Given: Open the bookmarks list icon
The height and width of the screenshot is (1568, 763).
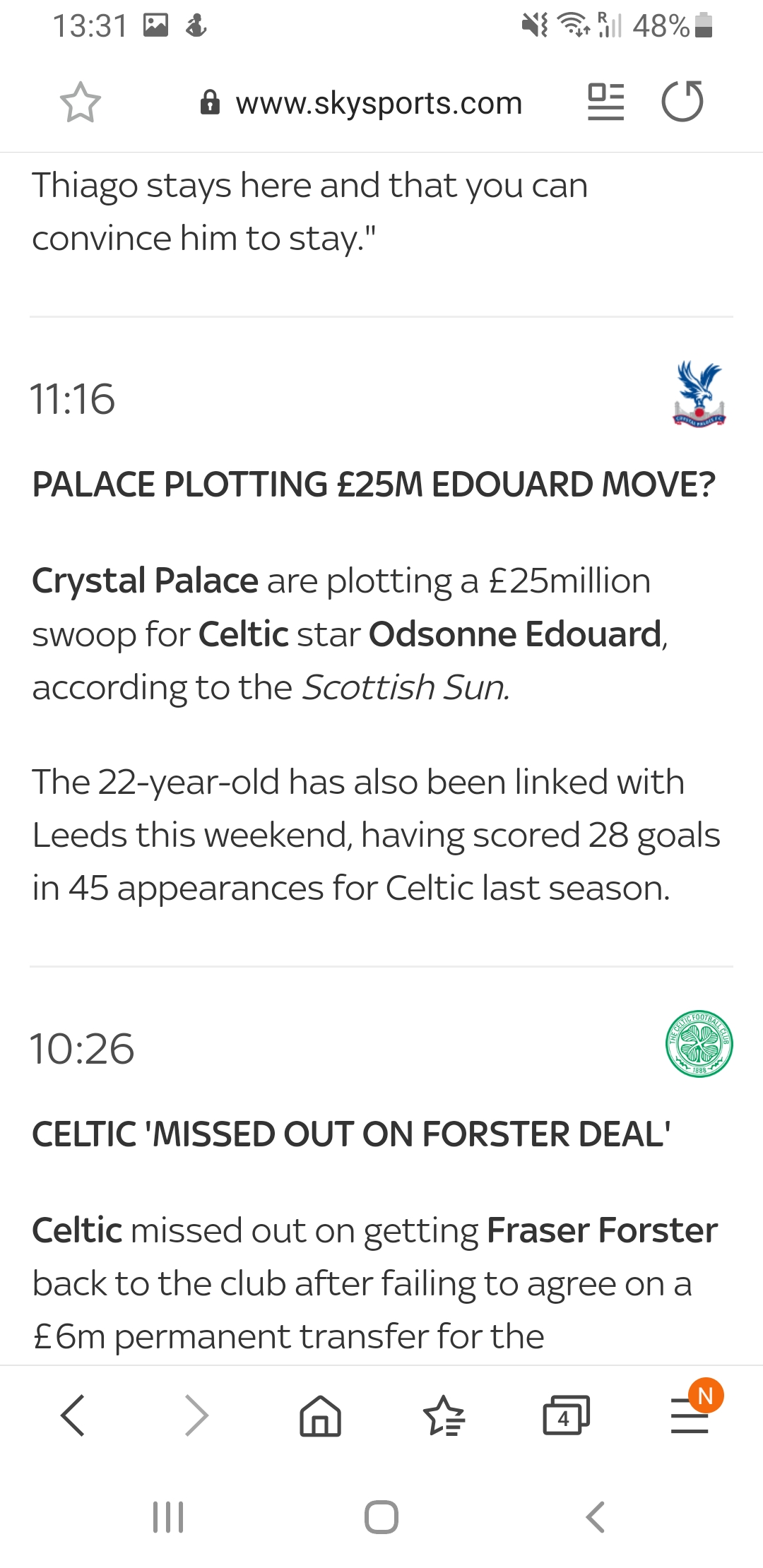Looking at the screenshot, I should point(444,1415).
